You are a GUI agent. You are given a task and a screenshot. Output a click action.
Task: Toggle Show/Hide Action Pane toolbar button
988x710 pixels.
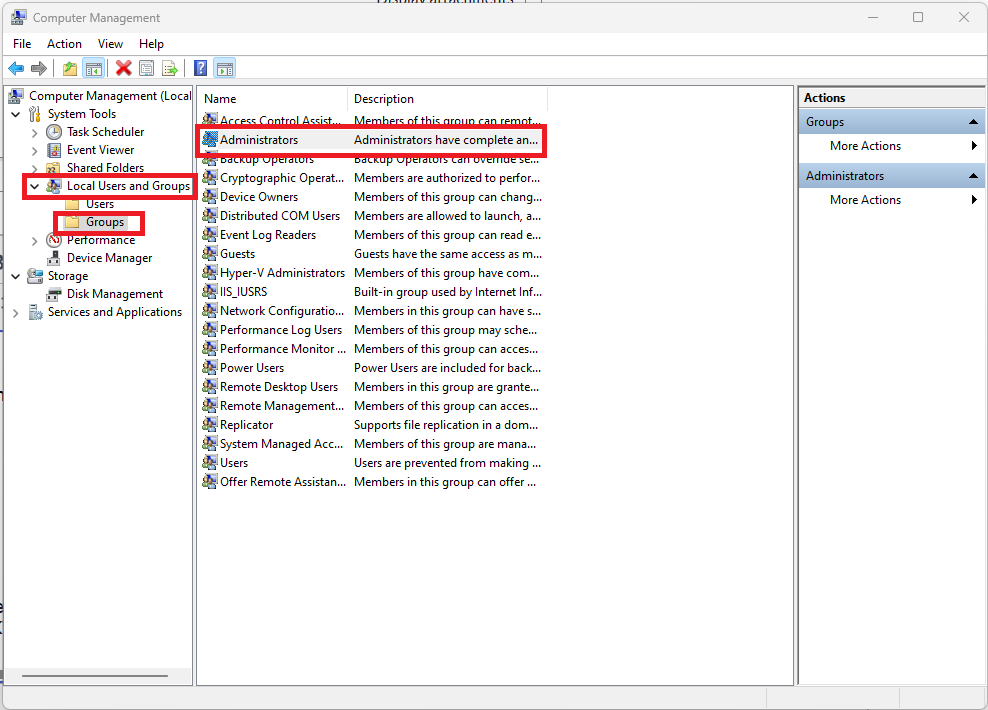coord(225,68)
